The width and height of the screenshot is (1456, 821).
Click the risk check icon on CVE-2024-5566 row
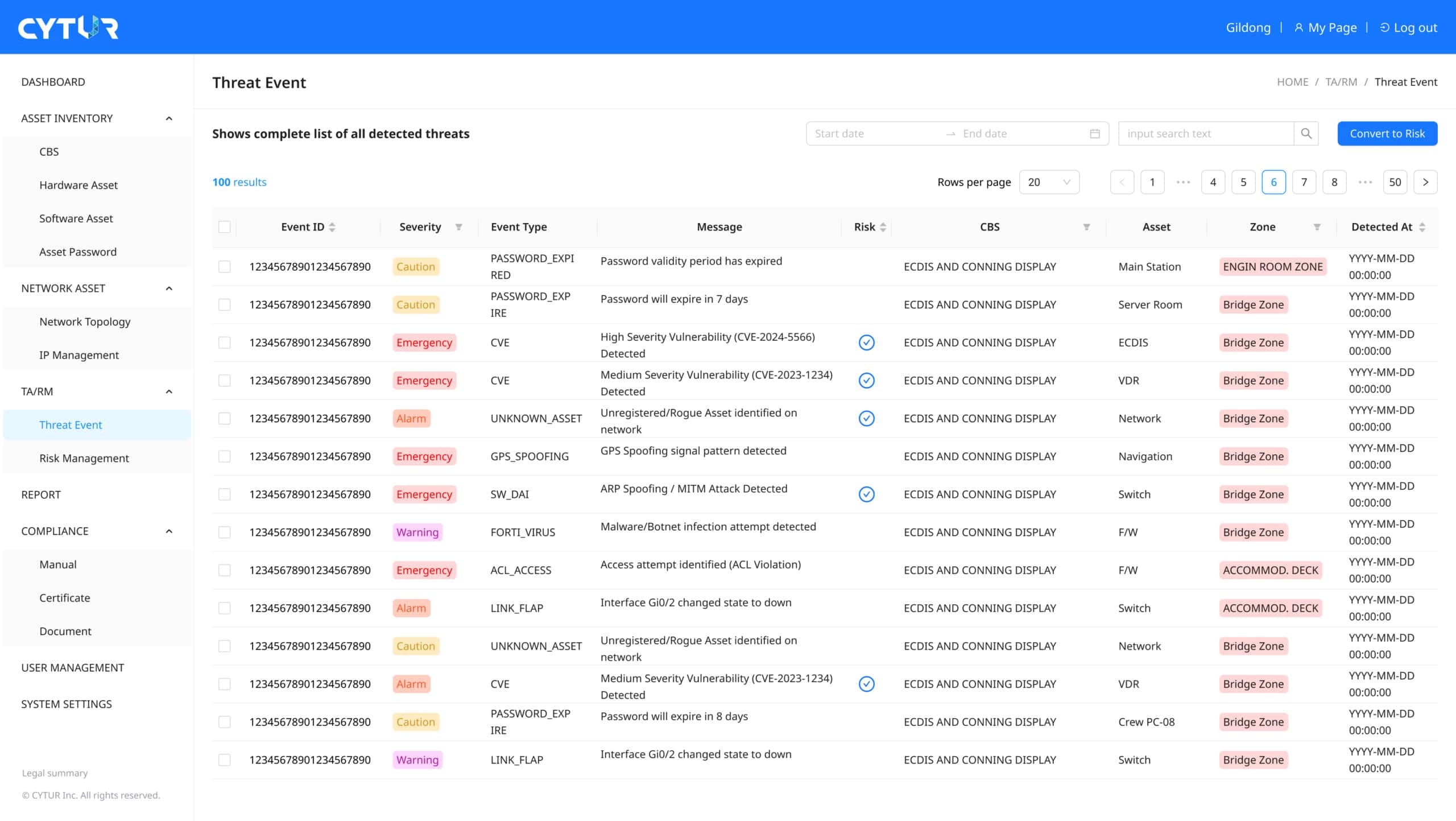pos(866,343)
